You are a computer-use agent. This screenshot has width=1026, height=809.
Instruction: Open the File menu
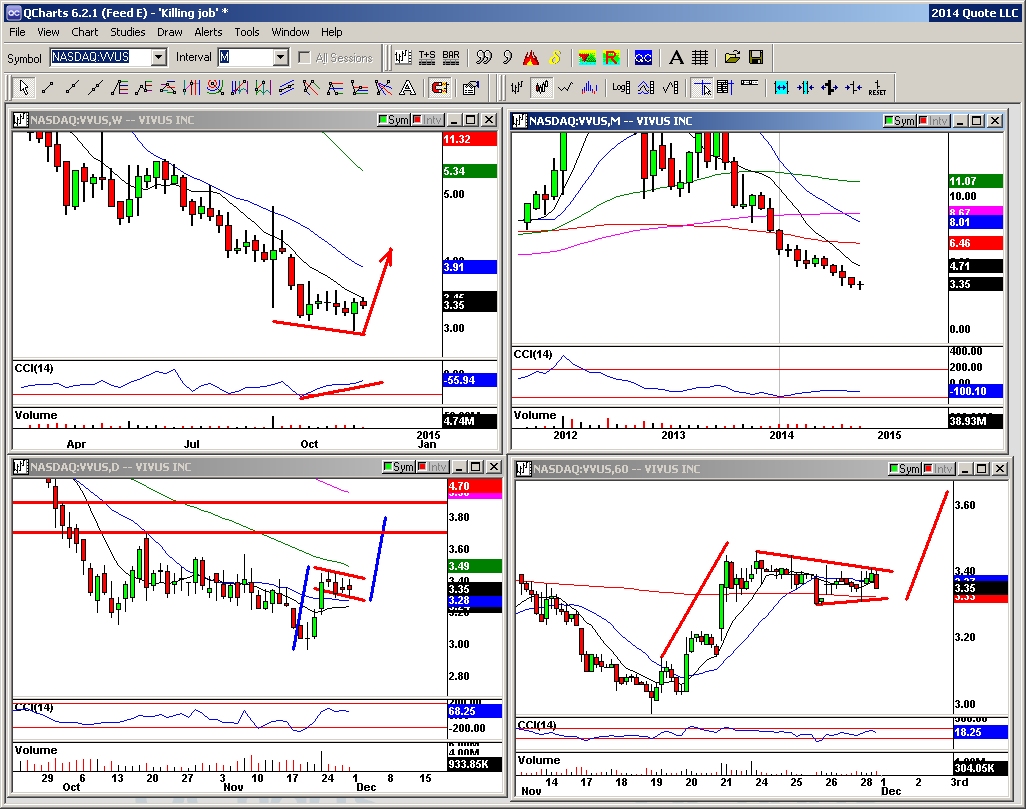(x=17, y=32)
